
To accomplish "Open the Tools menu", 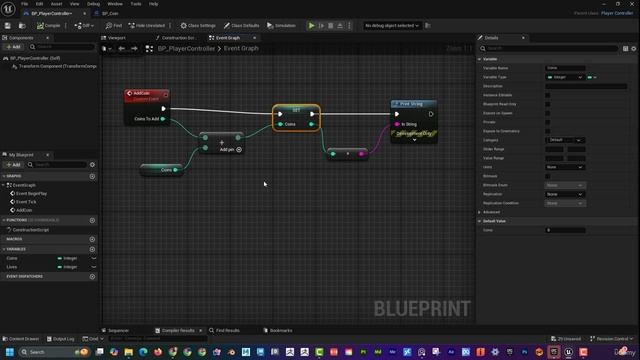I will point(136,4).
